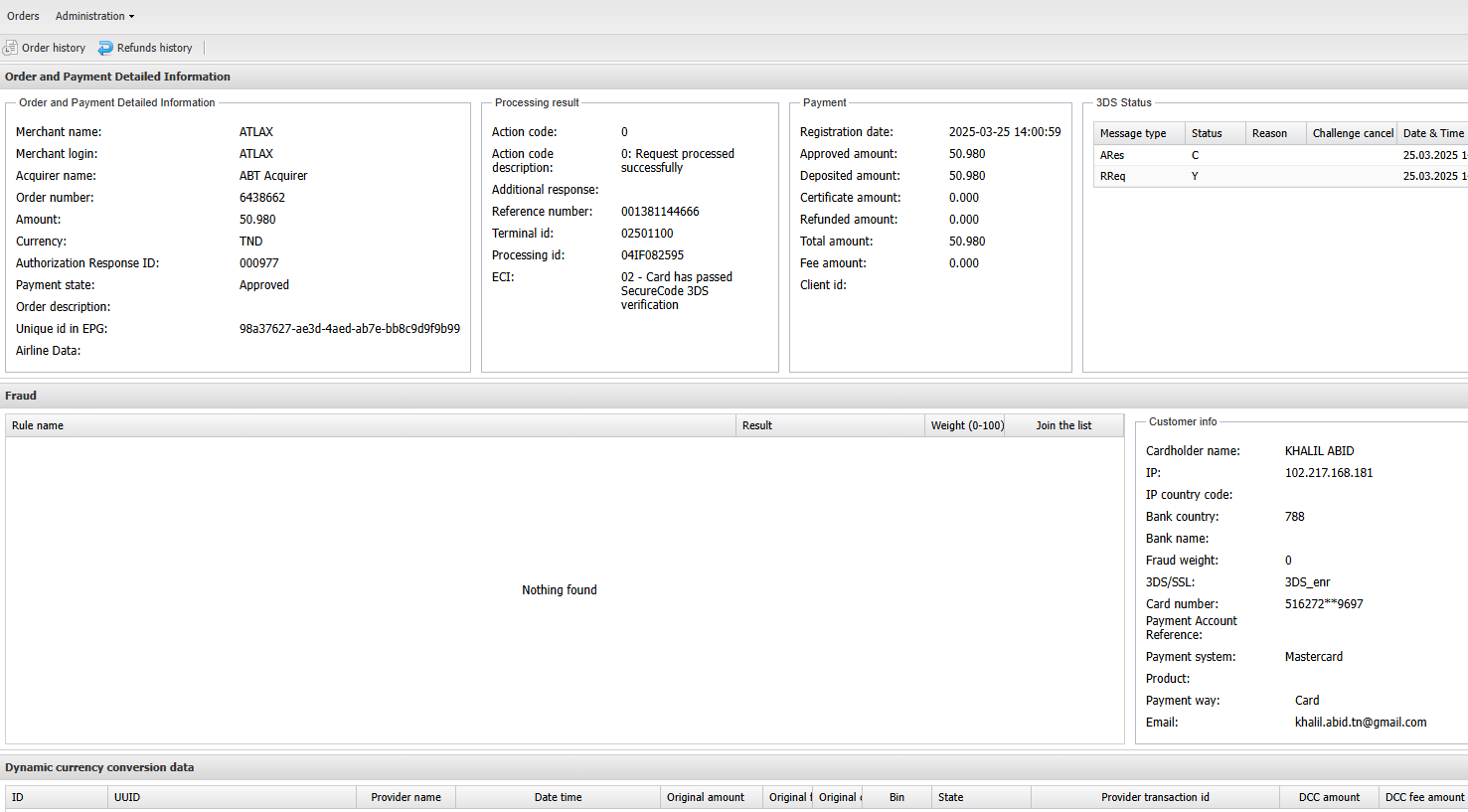Click the Weight (0-100) column header

pos(966,425)
